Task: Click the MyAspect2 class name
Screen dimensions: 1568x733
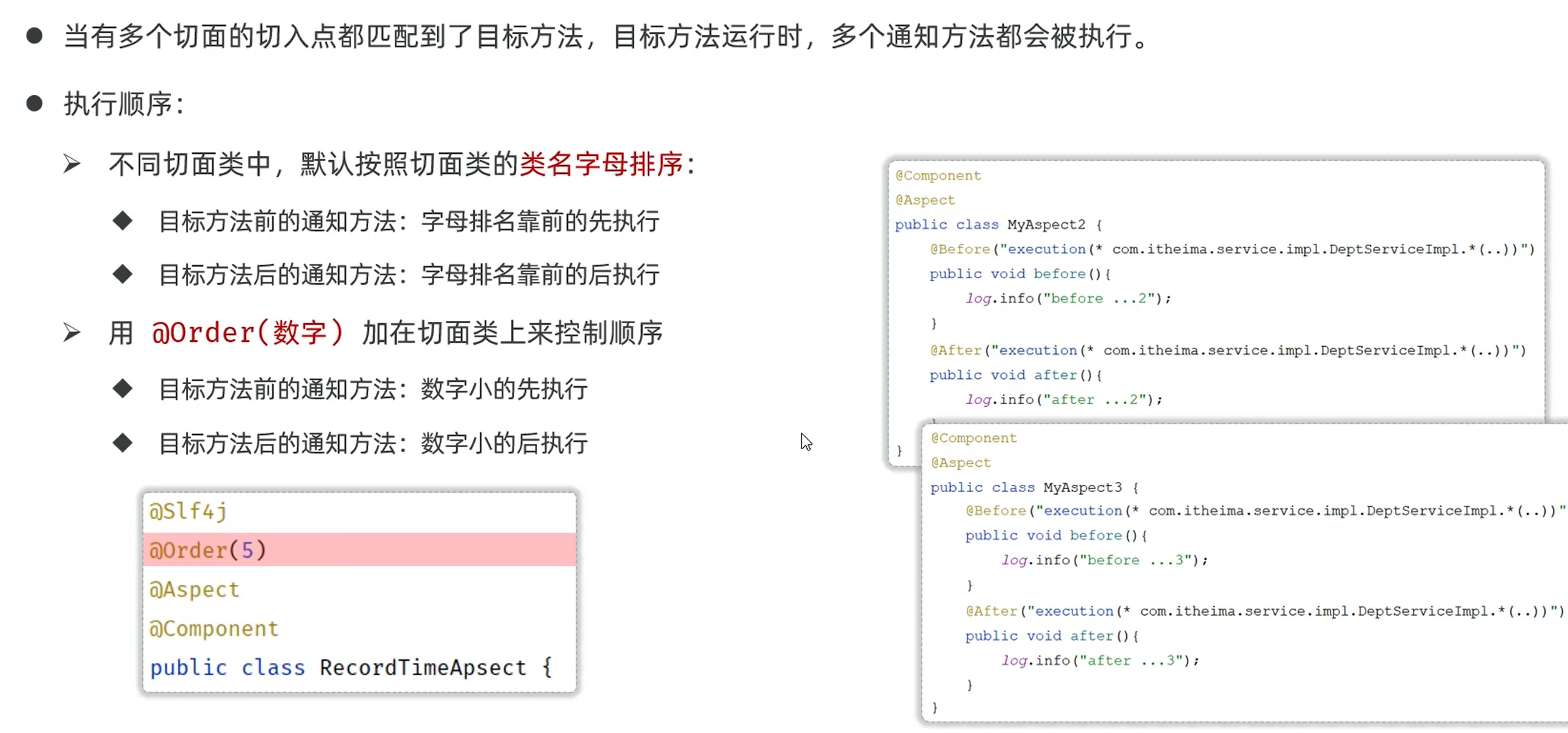Action: pyautogui.click(x=1046, y=225)
